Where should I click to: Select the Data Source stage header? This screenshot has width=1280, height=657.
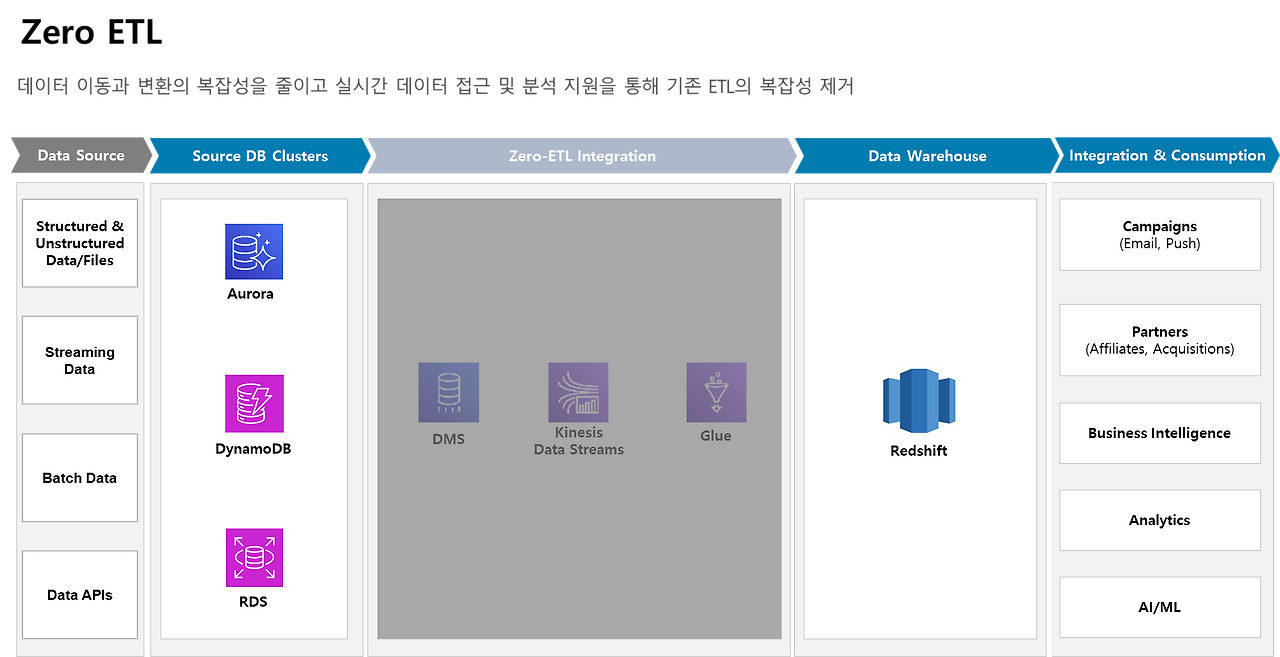point(81,155)
